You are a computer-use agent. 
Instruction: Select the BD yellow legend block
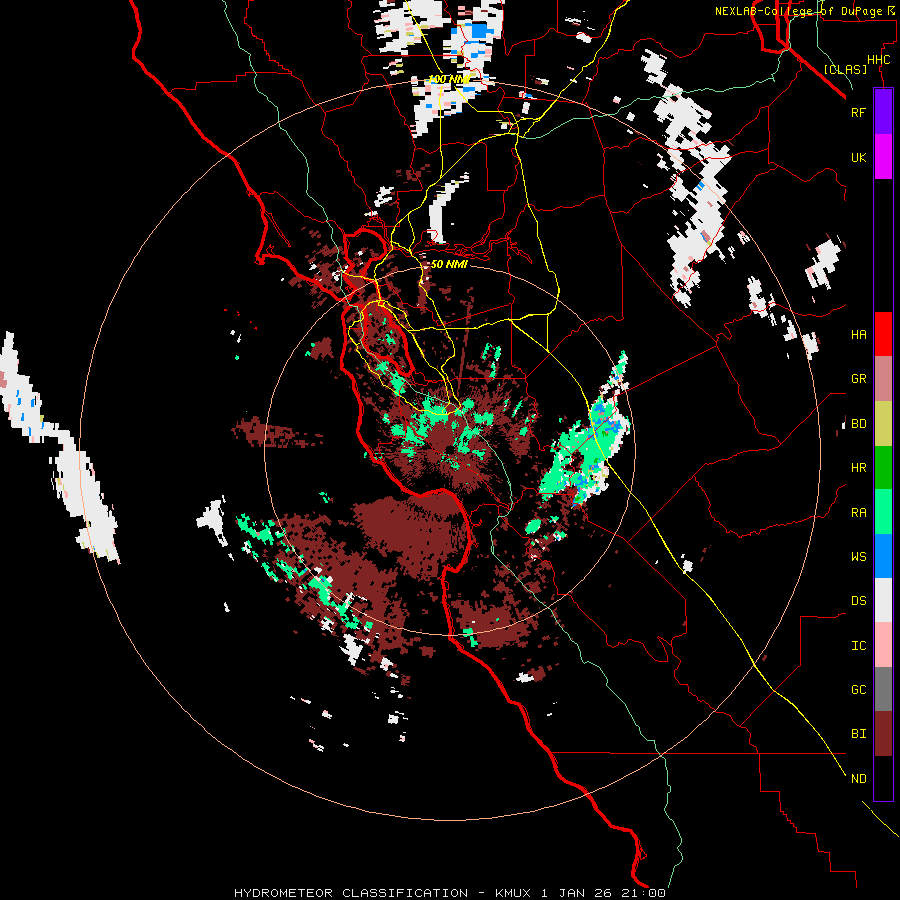(x=883, y=424)
